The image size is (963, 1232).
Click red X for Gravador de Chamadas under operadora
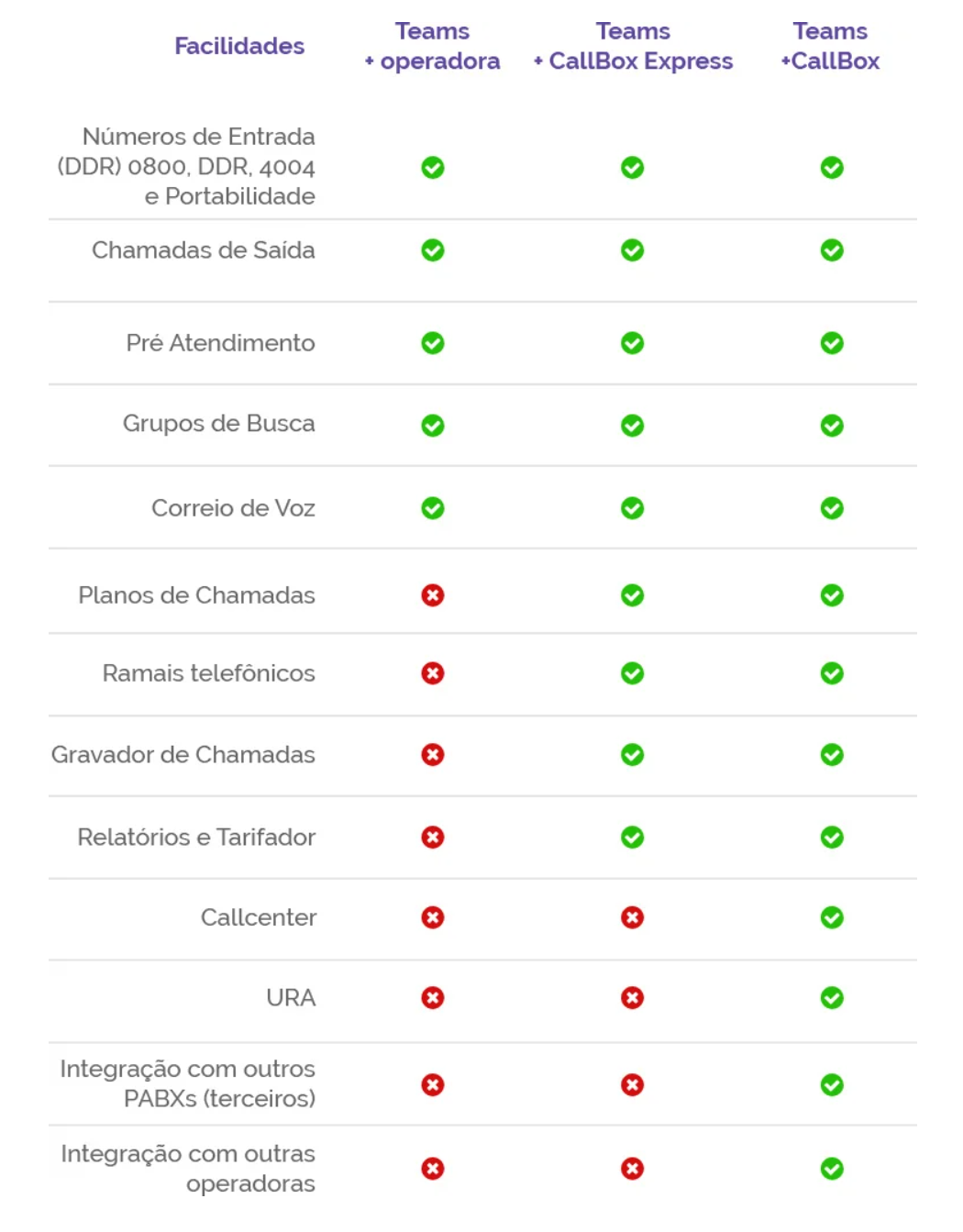pyautogui.click(x=433, y=755)
